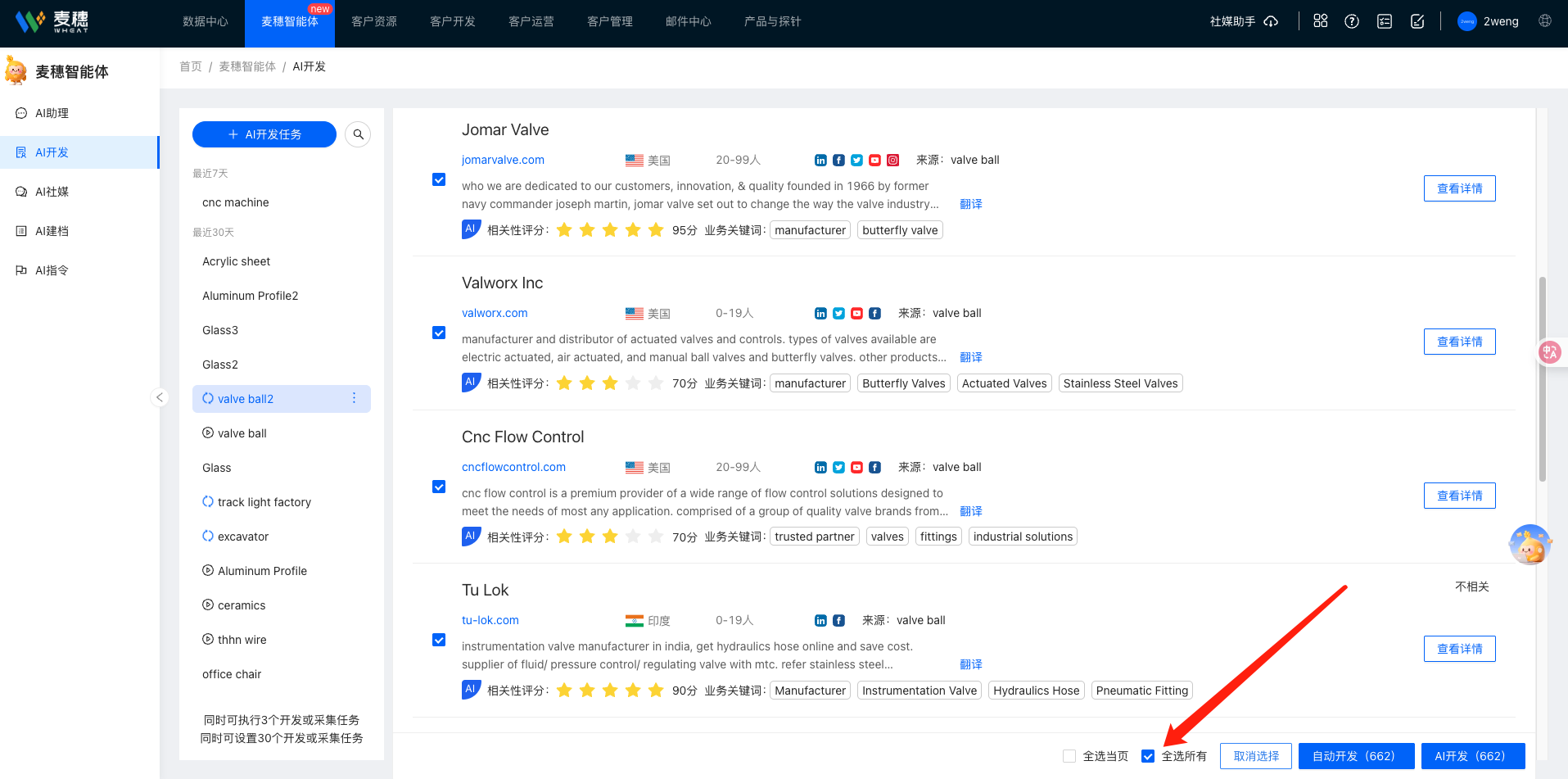Open Tu Lok Facebook icon
The height and width of the screenshot is (779, 1568).
click(x=838, y=621)
